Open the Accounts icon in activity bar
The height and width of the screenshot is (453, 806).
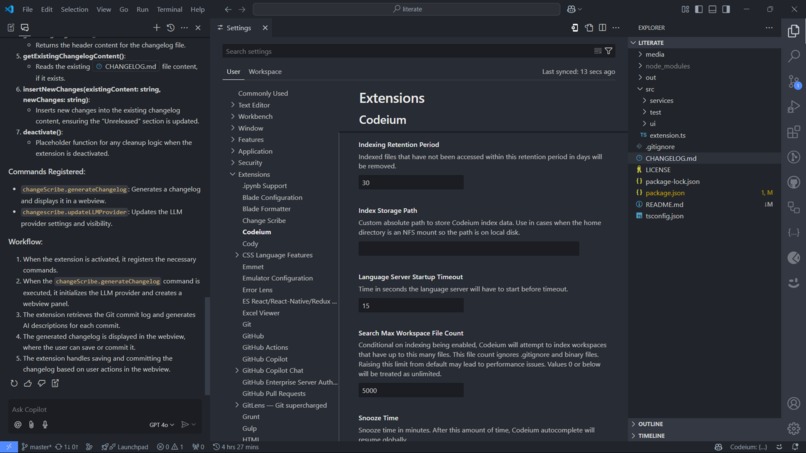coord(794,404)
